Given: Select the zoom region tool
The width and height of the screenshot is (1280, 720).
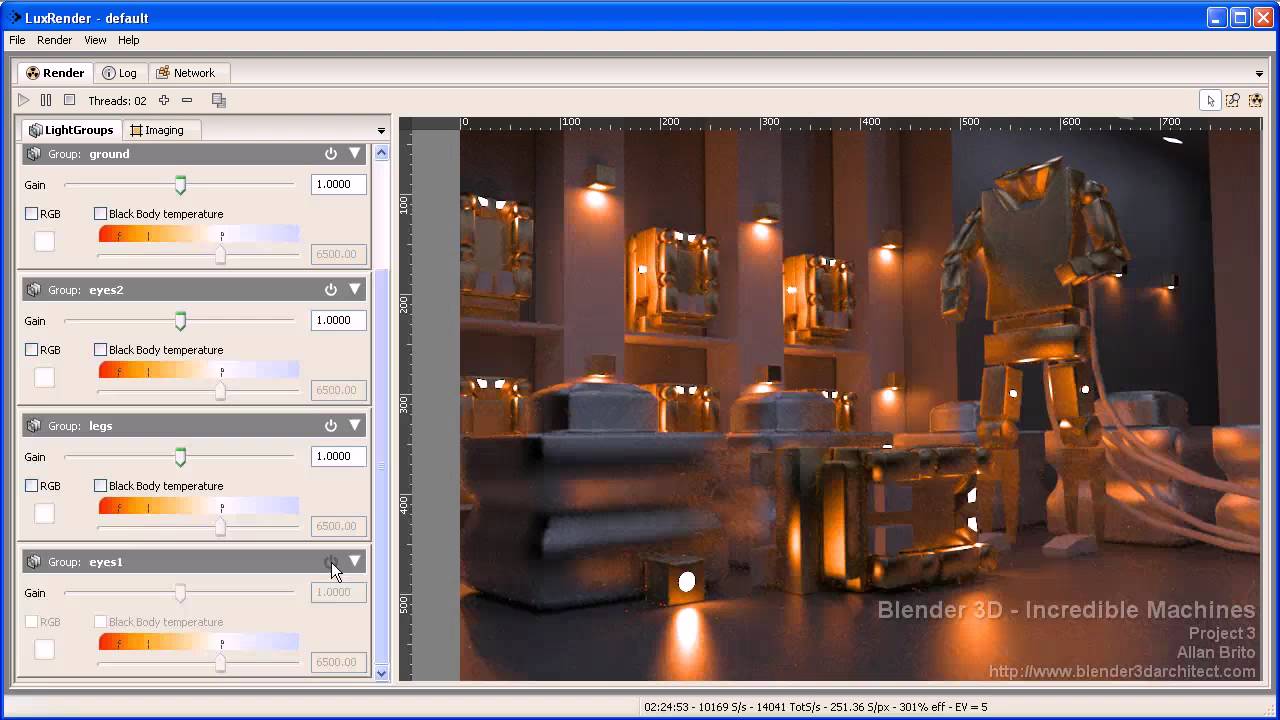Looking at the screenshot, I should tap(1233, 100).
